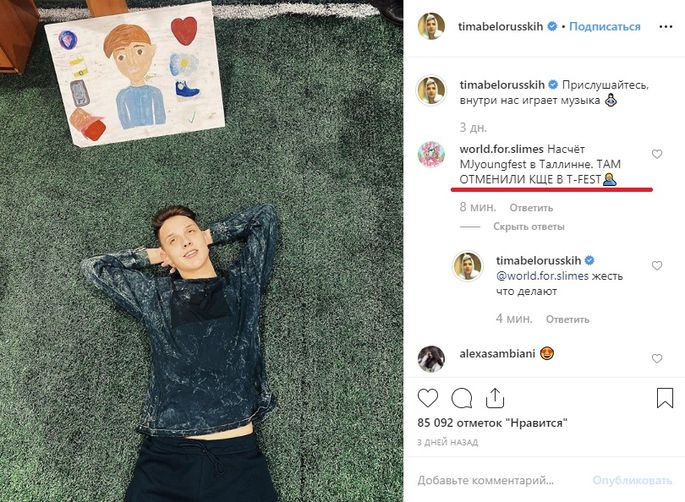Image resolution: width=685 pixels, height=502 pixels.
Task: Open the world.for.slimes profile avatar
Action: click(x=431, y=154)
